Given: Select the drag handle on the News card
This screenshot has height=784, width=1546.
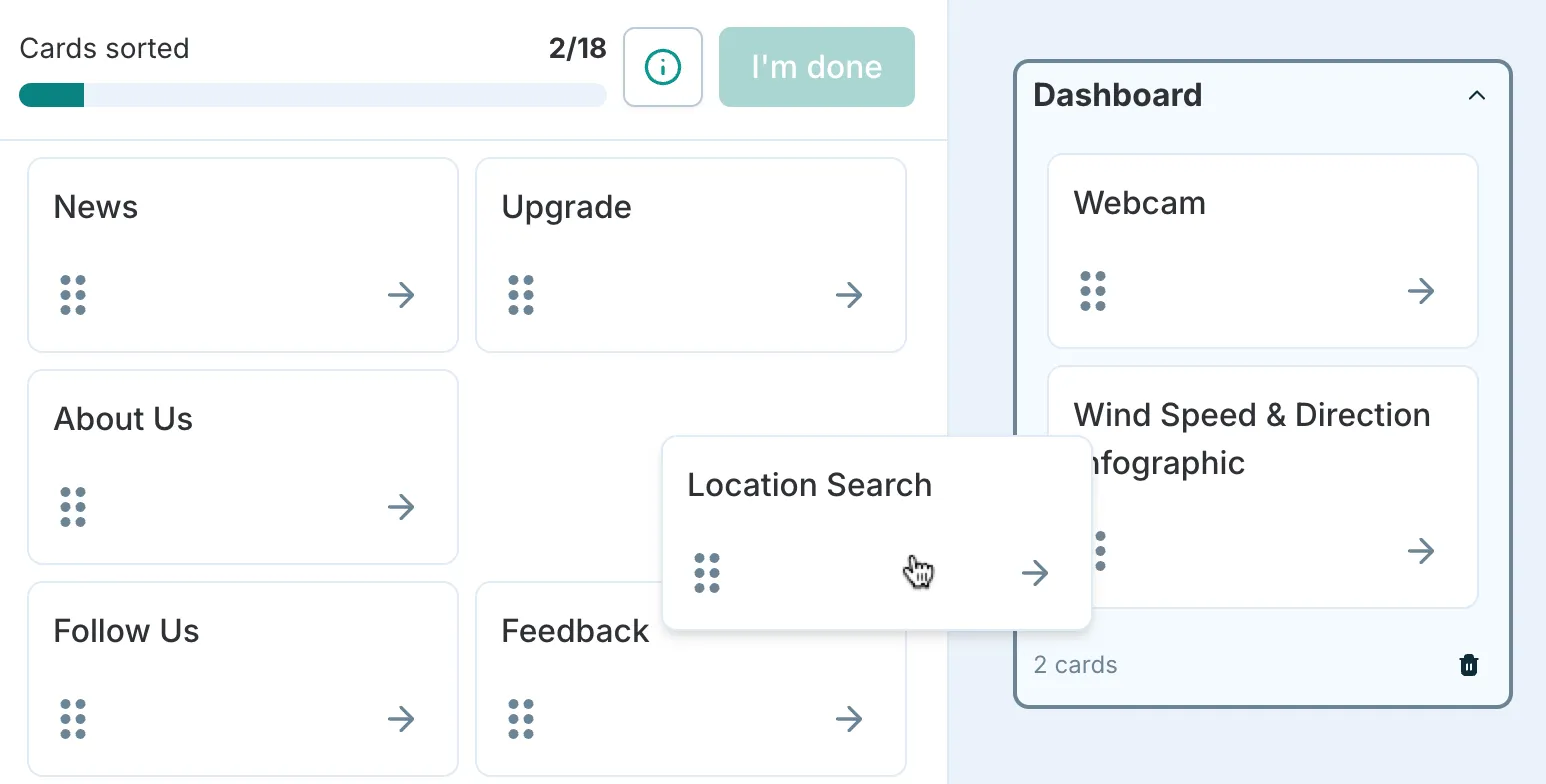Looking at the screenshot, I should (x=72, y=295).
